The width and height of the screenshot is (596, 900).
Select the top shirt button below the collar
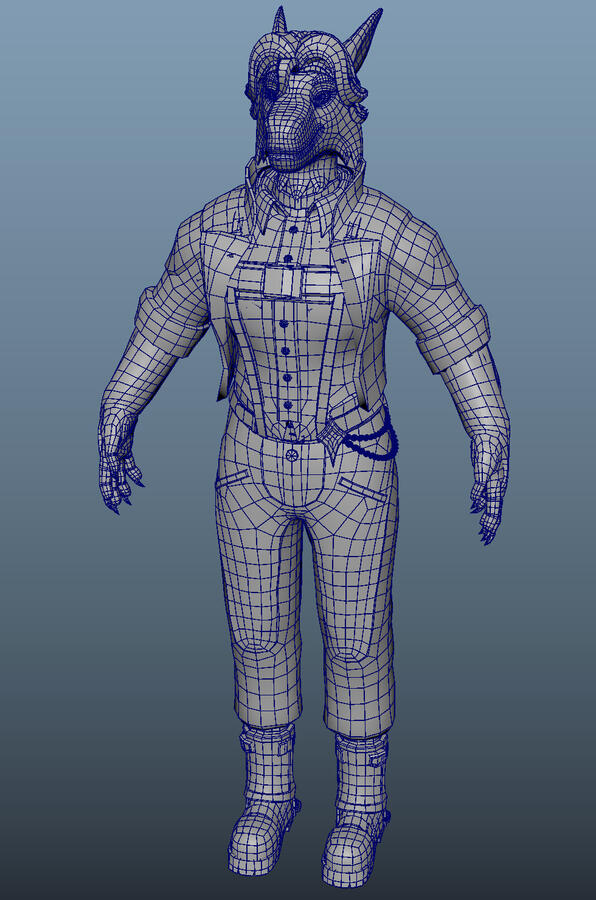(x=293, y=230)
